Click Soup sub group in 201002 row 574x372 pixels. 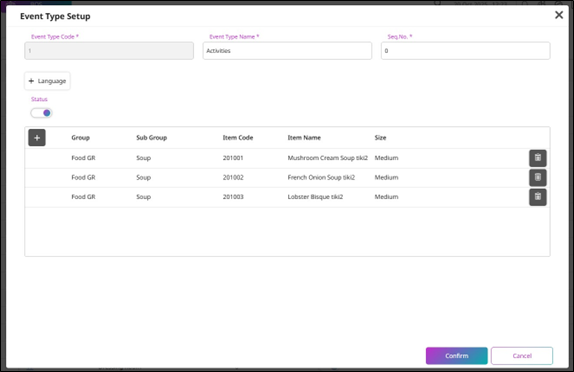tap(144, 177)
